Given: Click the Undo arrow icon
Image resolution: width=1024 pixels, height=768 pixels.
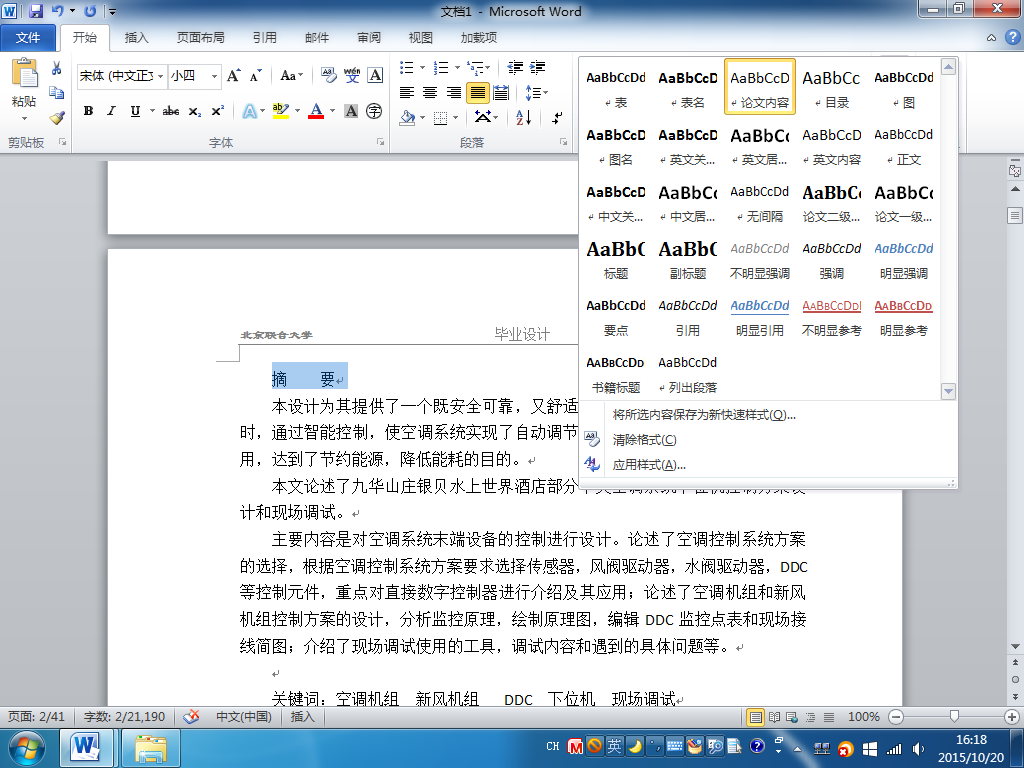Looking at the screenshot, I should 57,11.
